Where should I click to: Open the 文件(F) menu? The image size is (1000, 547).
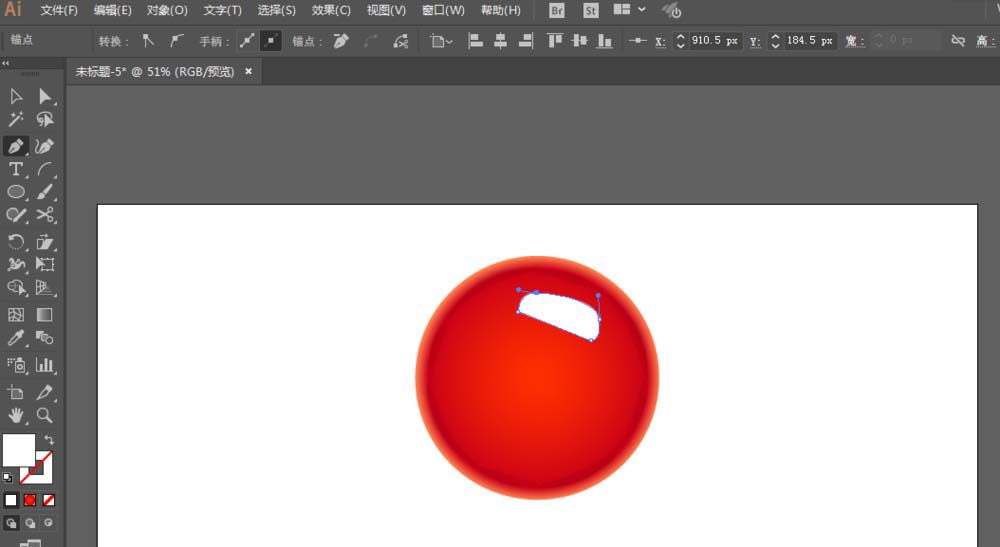pos(59,10)
